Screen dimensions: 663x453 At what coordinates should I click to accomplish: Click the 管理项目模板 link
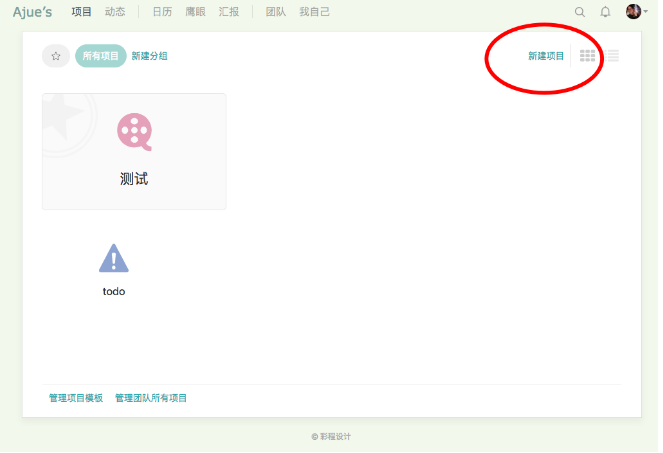[x=76, y=398]
